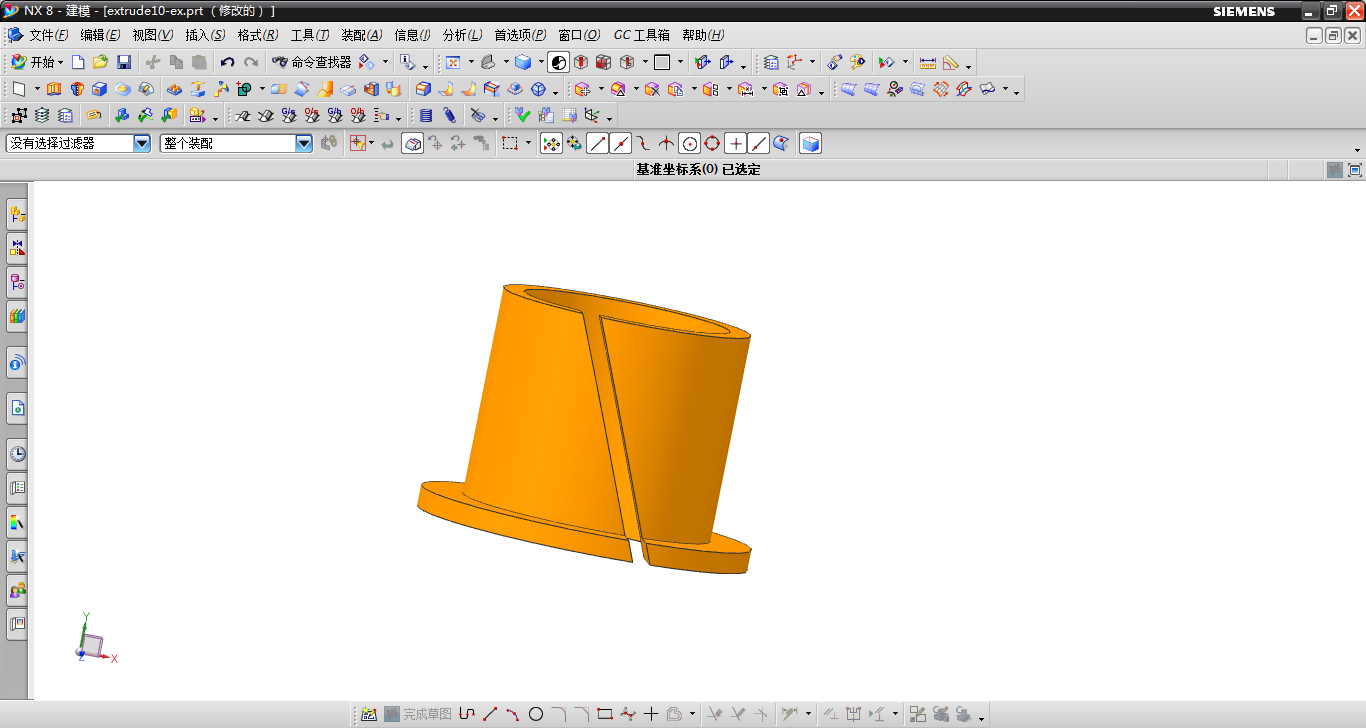Toggle the snap Midpoint option
This screenshot has height=728, width=1366.
(621, 143)
